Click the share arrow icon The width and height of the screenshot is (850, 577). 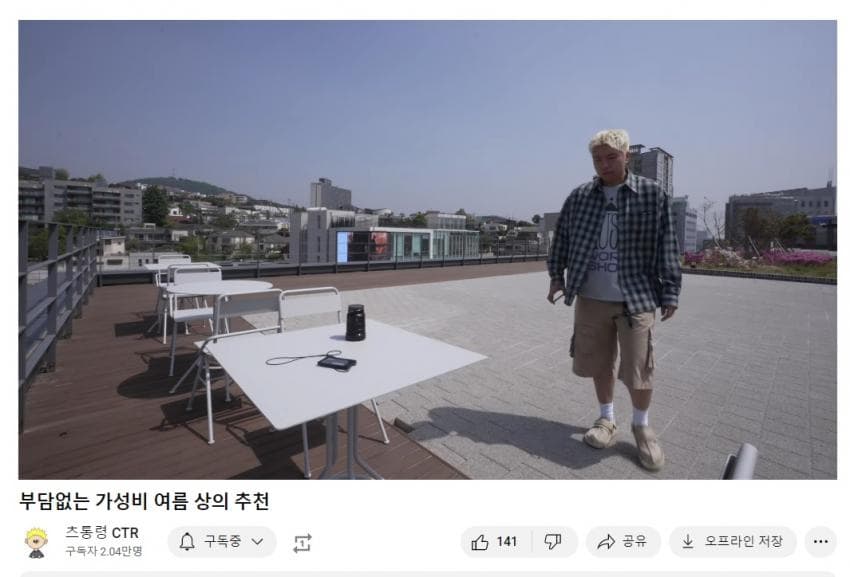[x=606, y=541]
